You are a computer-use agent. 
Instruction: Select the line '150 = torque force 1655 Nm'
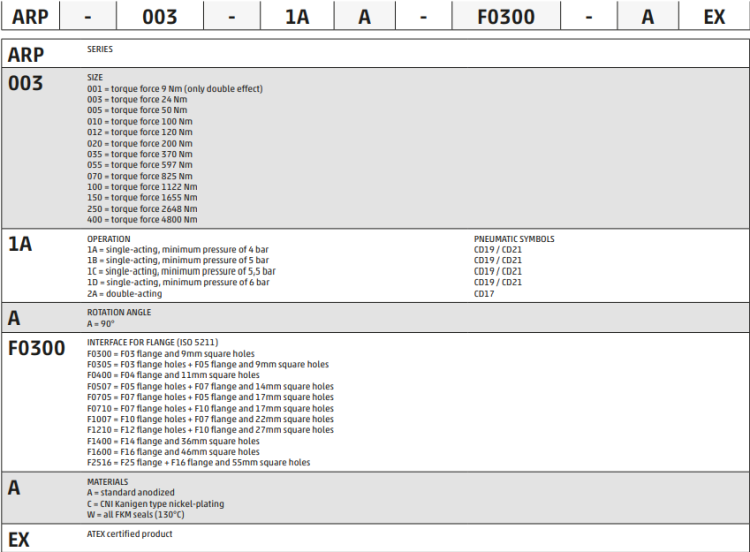142,198
